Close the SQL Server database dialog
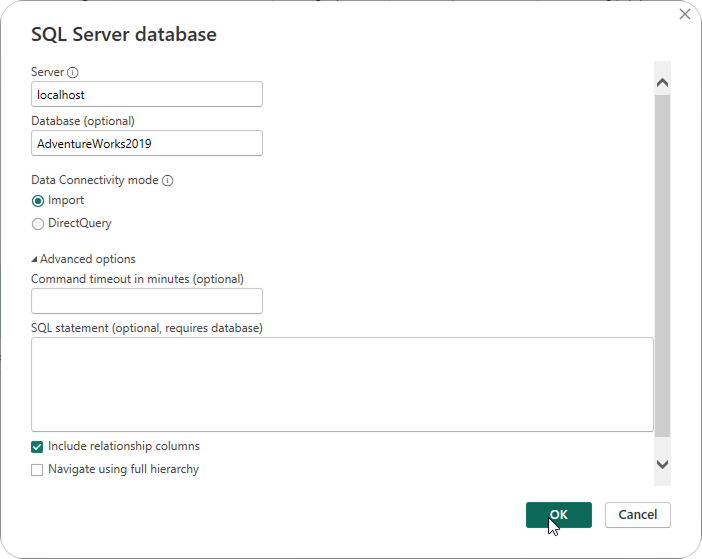Image resolution: width=702 pixels, height=559 pixels. tap(685, 14)
